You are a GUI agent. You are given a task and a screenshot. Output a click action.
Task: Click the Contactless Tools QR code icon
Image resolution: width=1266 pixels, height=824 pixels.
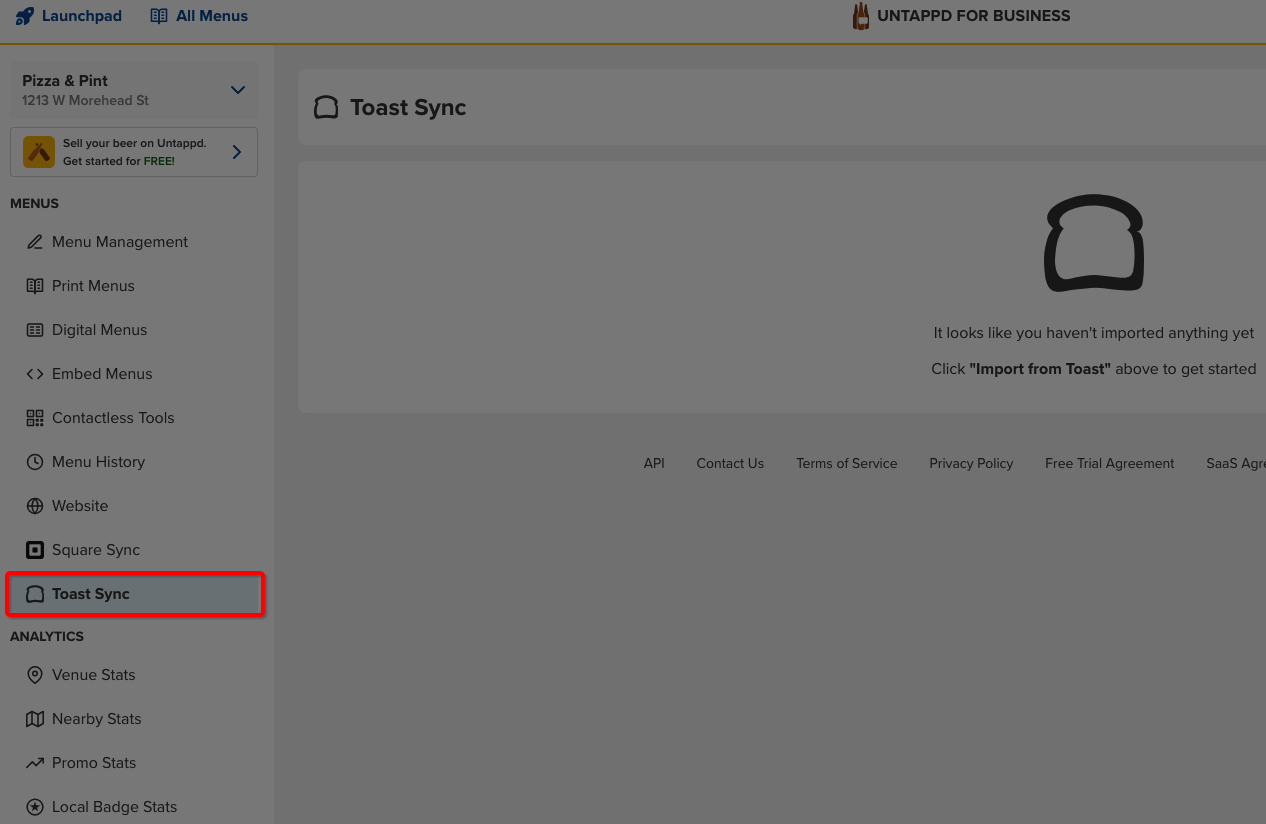[35, 418]
